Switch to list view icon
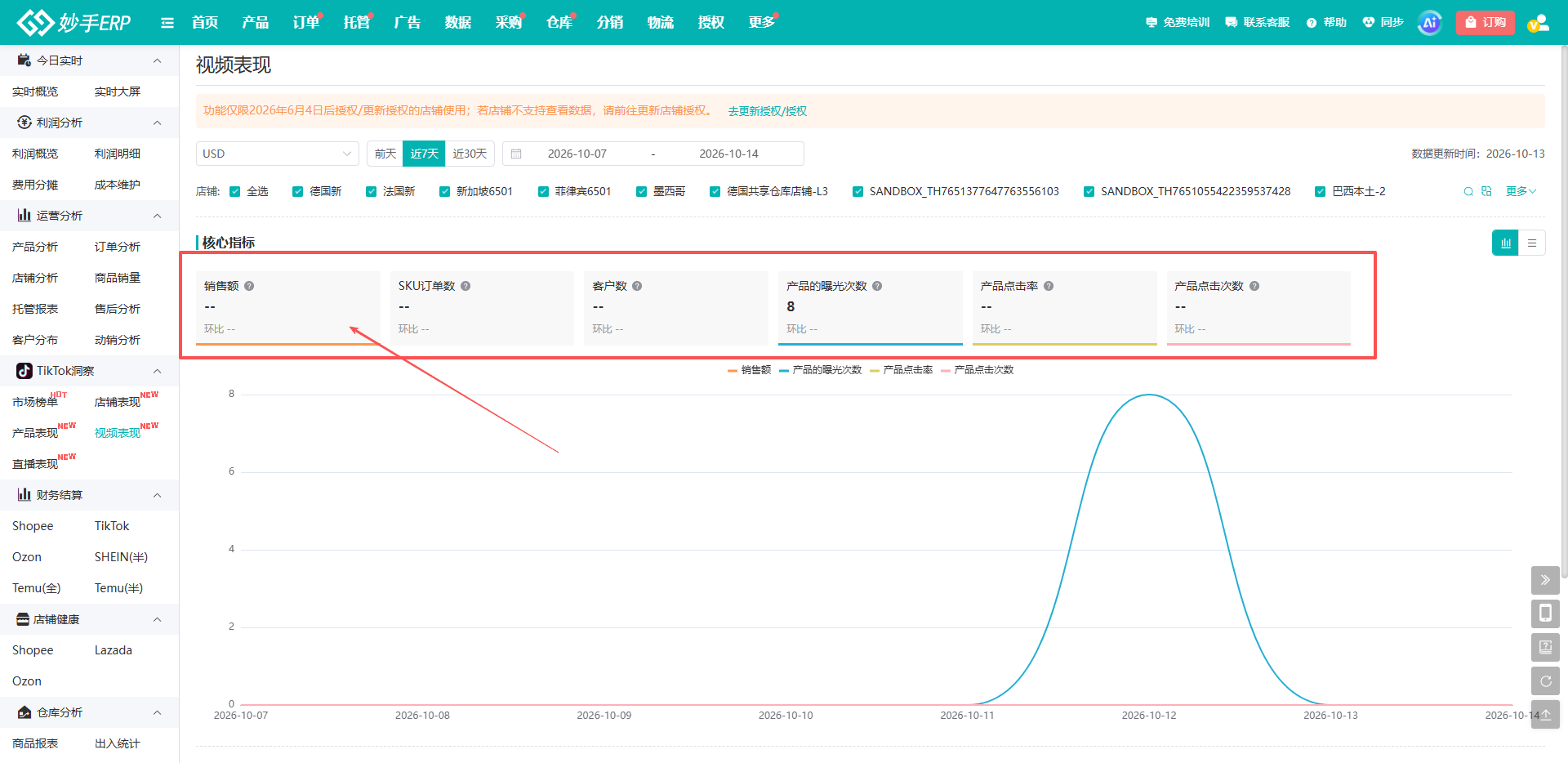The width and height of the screenshot is (1568, 763). pos(1532,243)
